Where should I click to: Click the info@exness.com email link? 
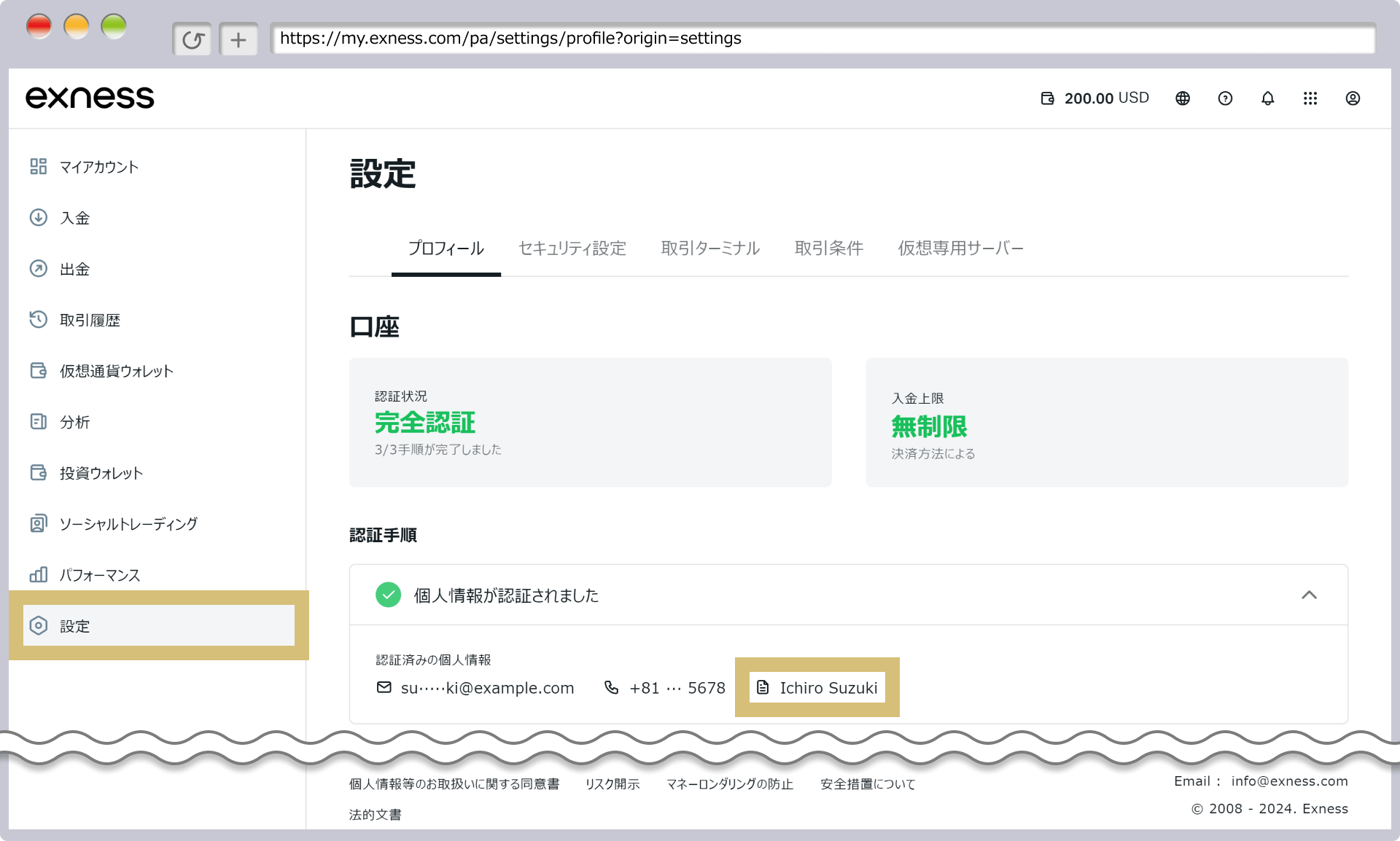pos(1290,781)
